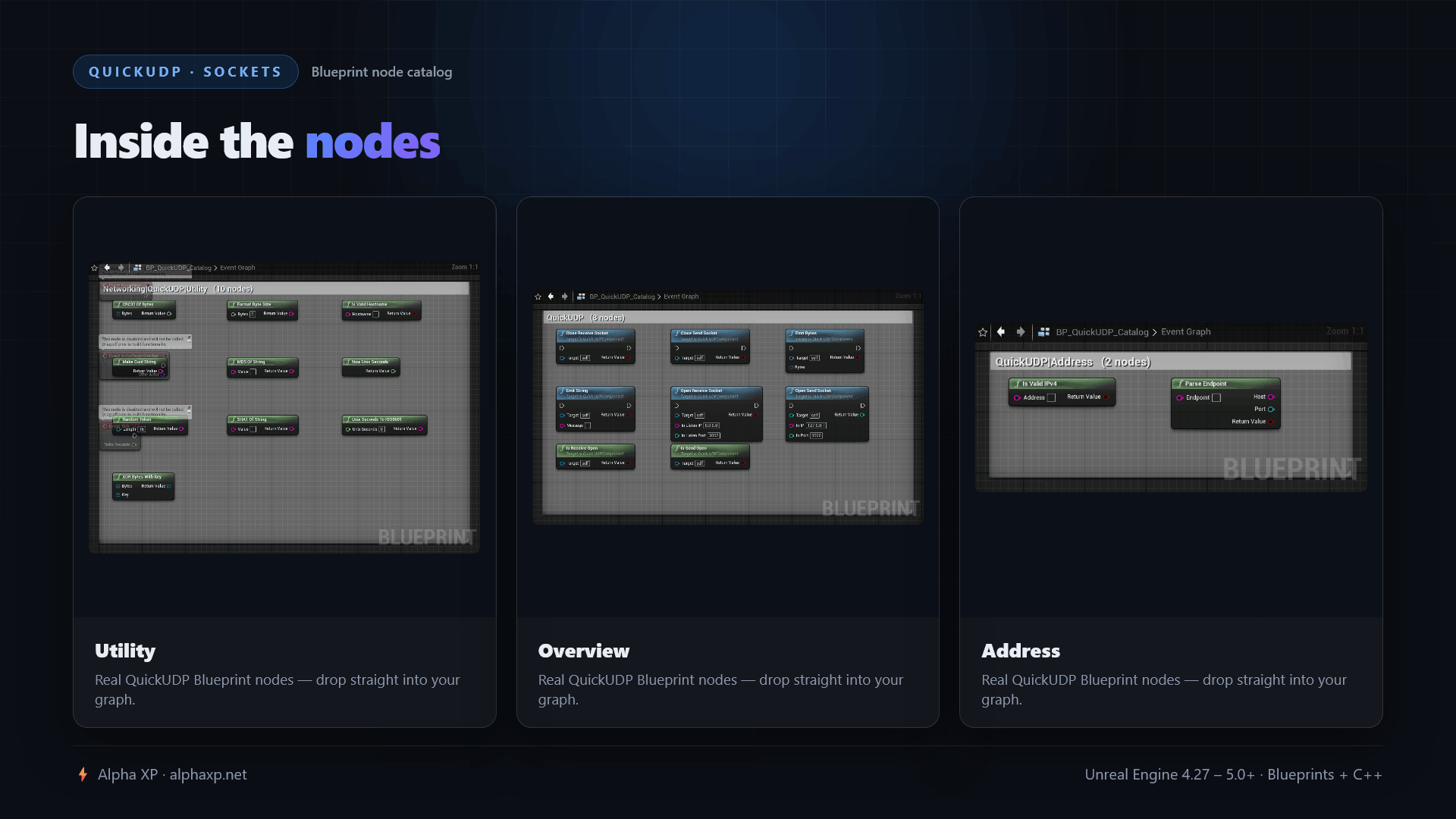
Task: Click the forward arrow in Address screenshot toolbar
Action: pos(1021,331)
